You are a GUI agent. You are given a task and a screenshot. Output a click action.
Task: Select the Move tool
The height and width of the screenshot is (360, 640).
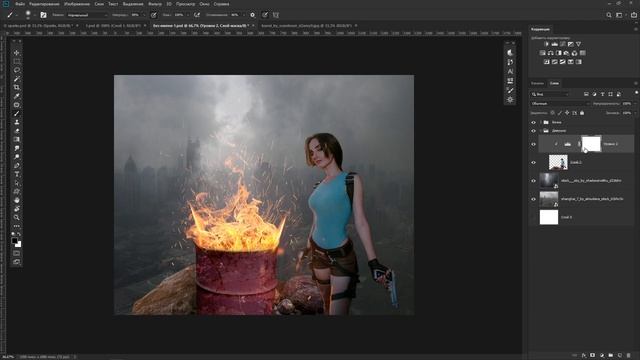coord(16,53)
